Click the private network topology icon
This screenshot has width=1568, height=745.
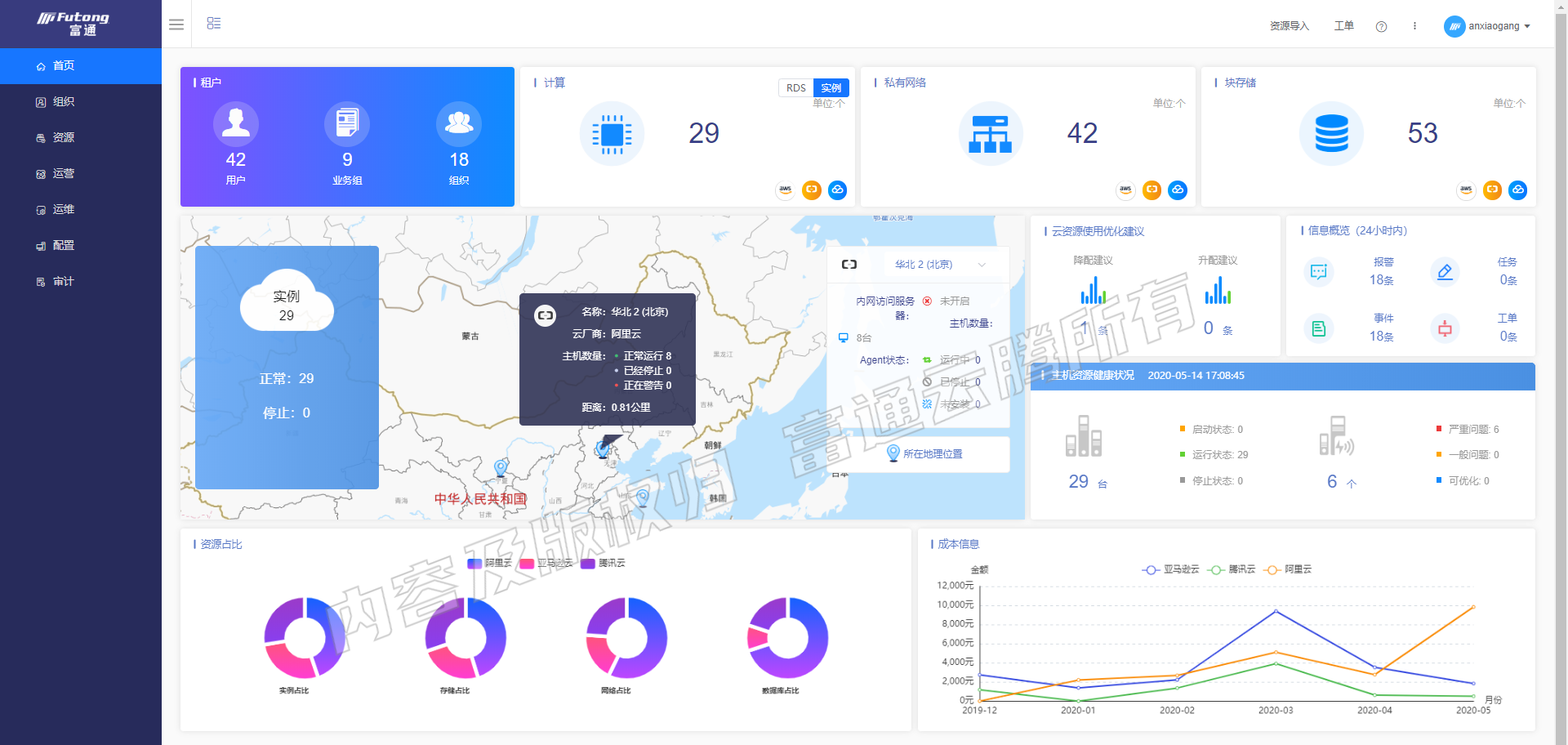tap(991, 134)
